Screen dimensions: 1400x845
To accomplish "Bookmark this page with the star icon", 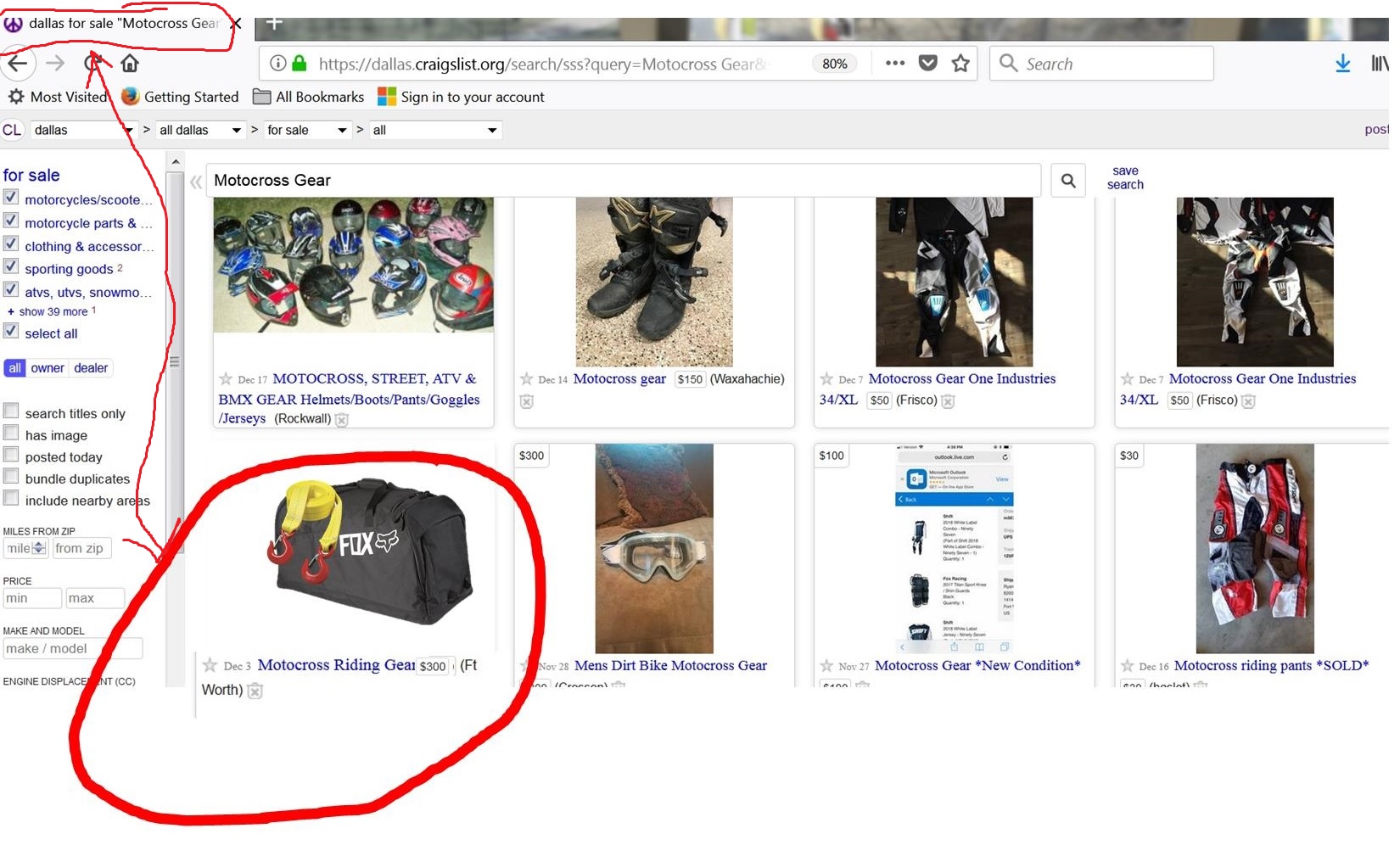I will 960,63.
